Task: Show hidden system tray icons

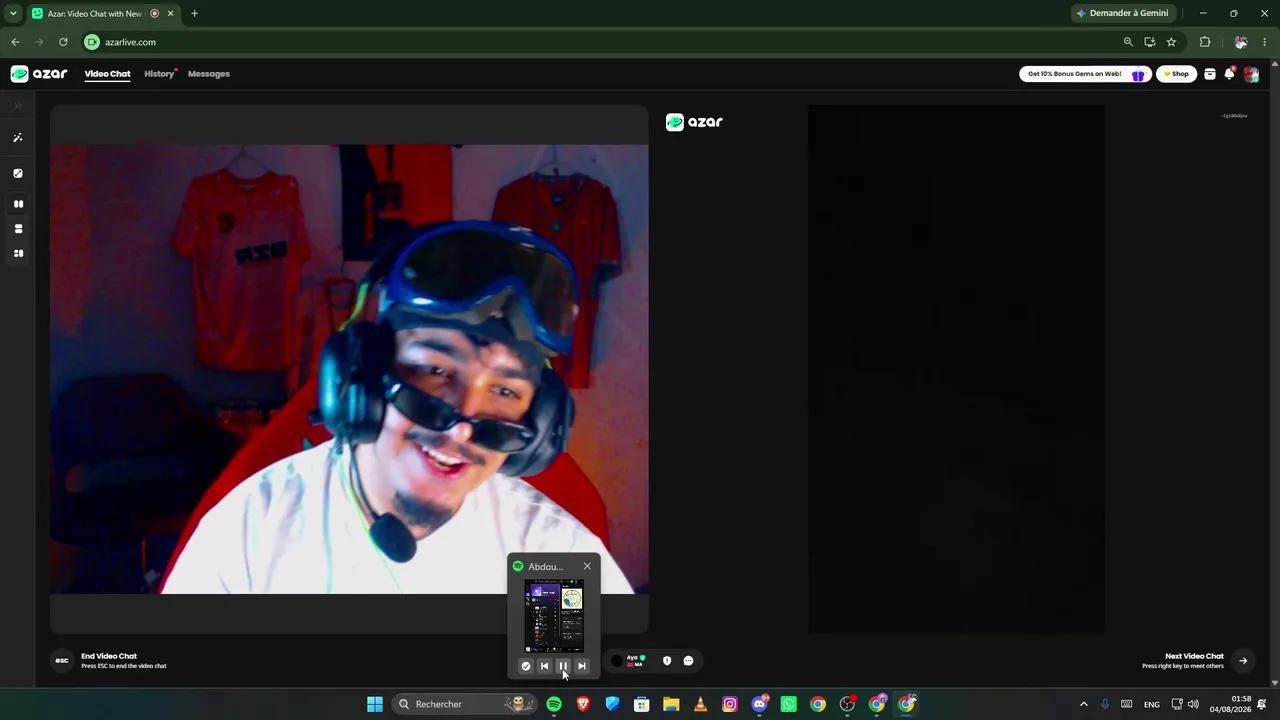Action: point(1083,704)
